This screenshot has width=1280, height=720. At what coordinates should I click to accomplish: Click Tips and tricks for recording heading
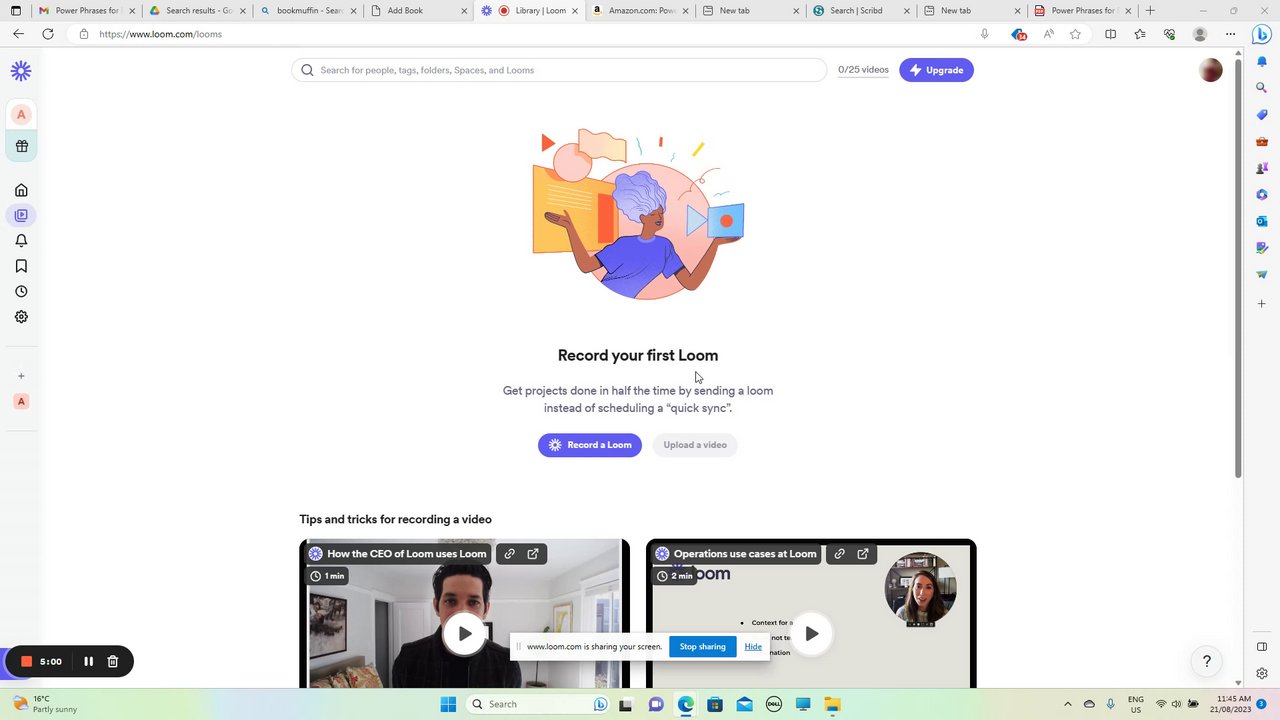(x=395, y=519)
